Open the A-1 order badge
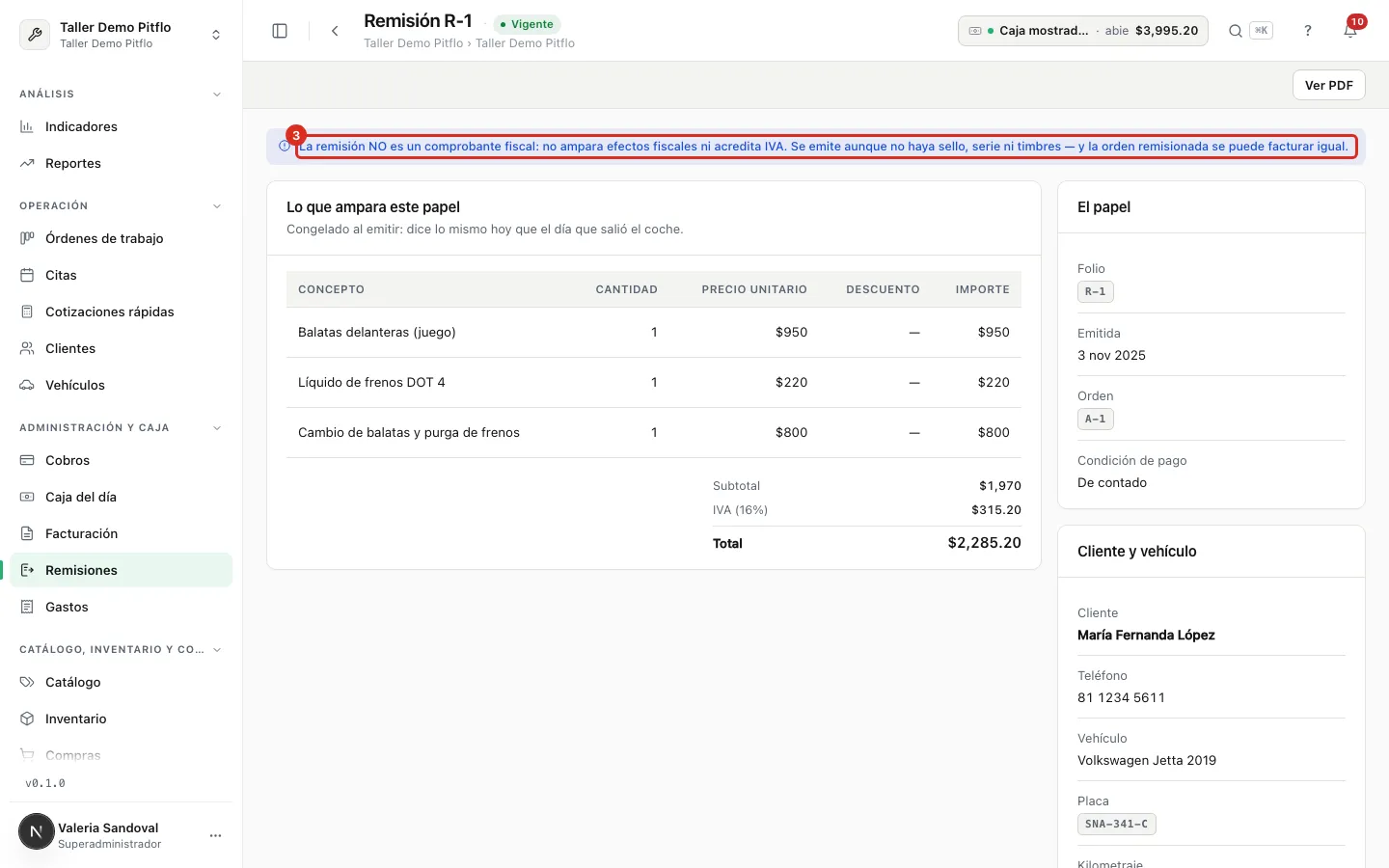 tap(1095, 420)
